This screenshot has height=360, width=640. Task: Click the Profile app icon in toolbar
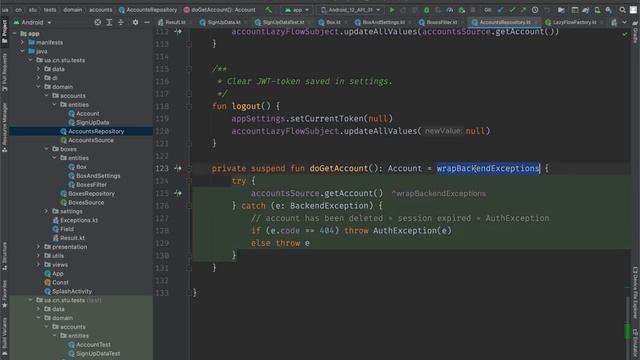[x=450, y=10]
